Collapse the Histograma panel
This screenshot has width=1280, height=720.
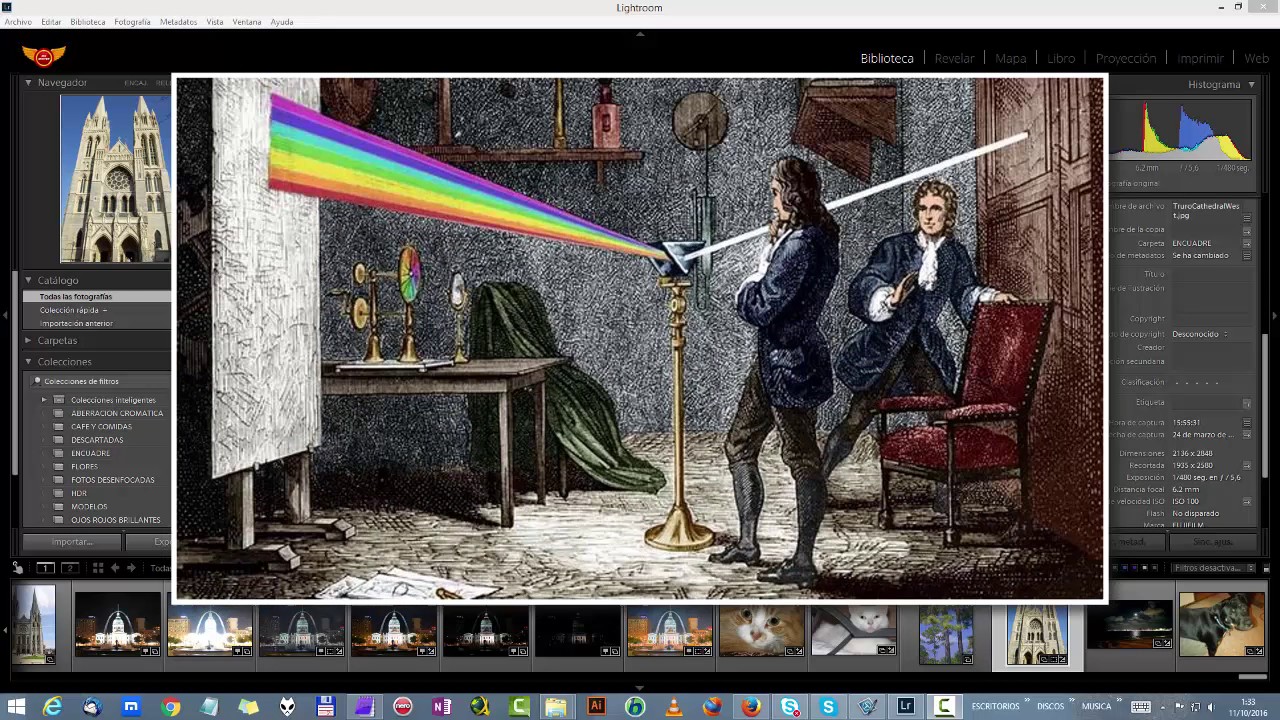pyautogui.click(x=1251, y=85)
